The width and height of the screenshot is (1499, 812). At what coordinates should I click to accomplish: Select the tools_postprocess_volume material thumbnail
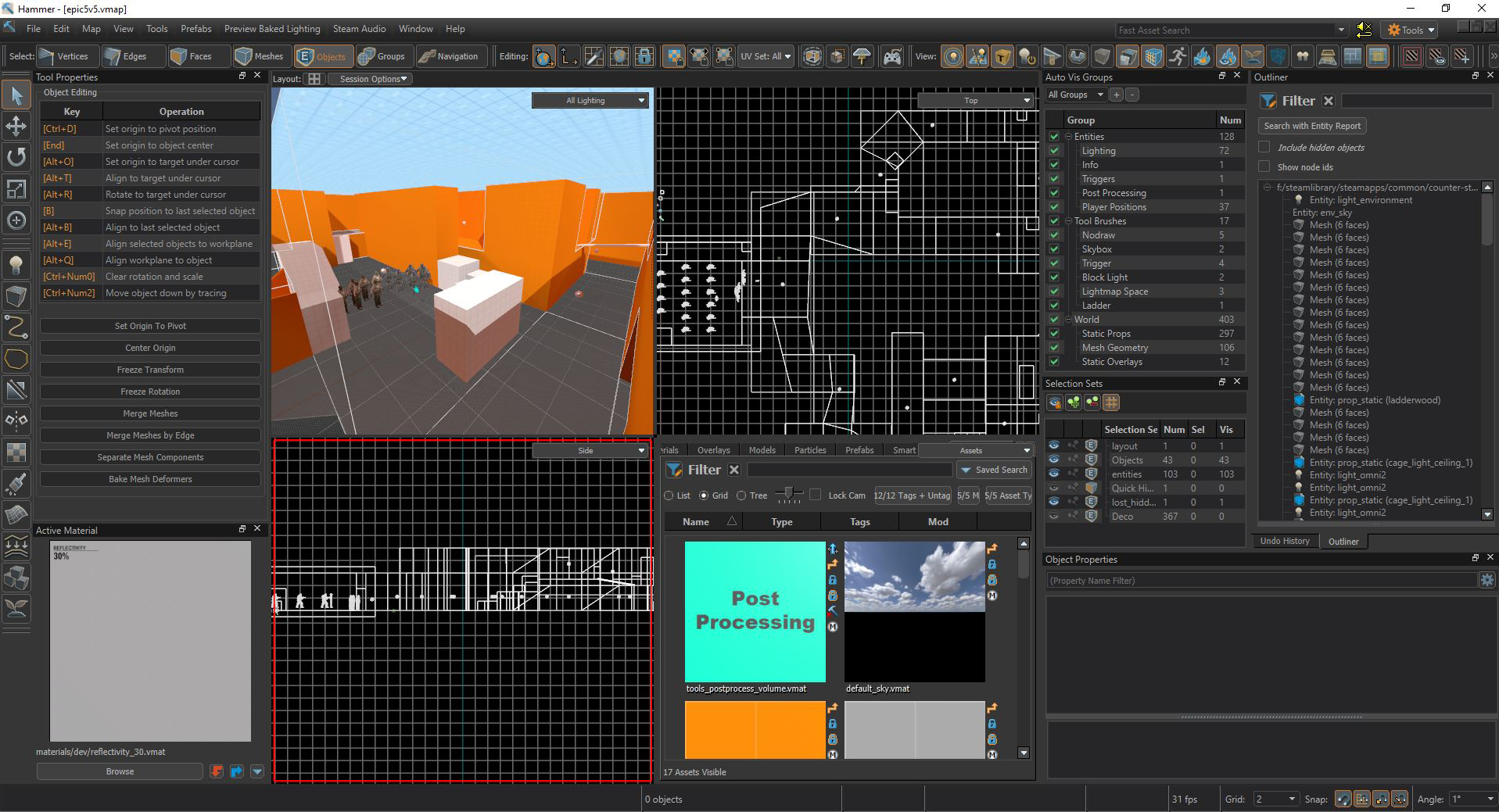pos(755,611)
